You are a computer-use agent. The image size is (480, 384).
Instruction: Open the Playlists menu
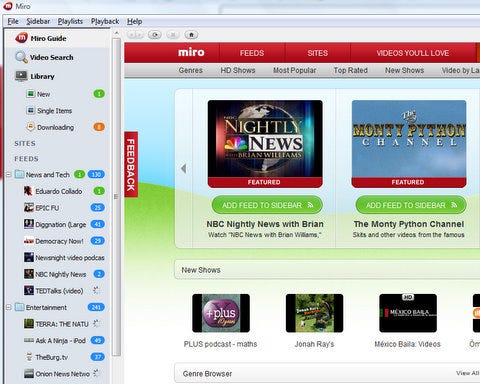[70, 21]
